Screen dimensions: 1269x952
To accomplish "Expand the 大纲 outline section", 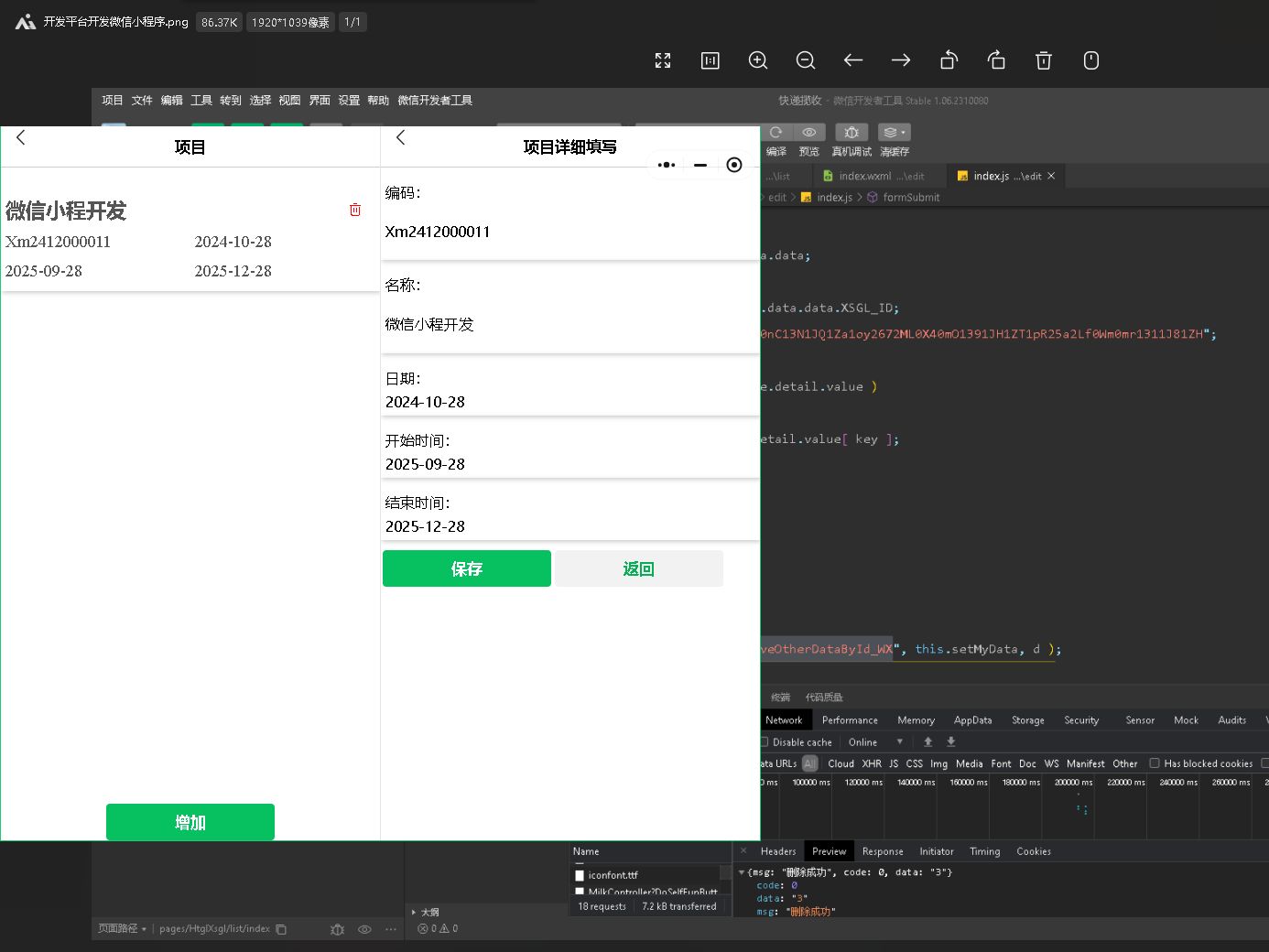I will coord(425,913).
